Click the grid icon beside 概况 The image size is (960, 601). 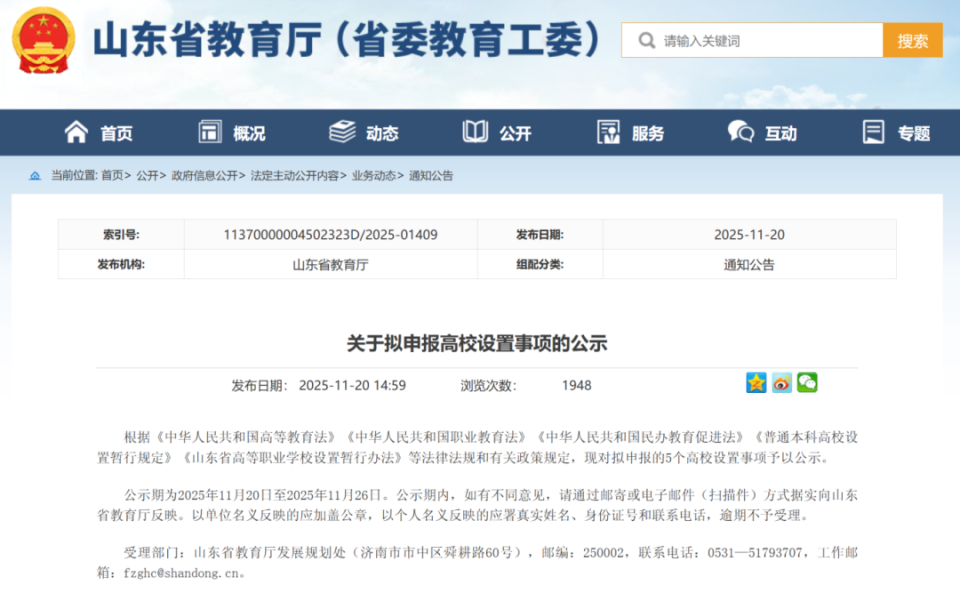209,132
